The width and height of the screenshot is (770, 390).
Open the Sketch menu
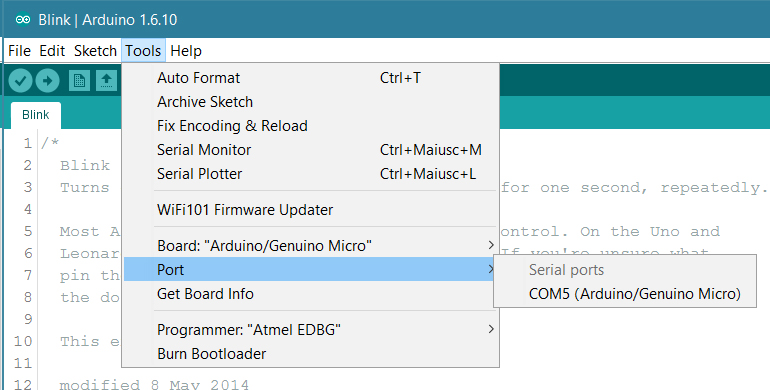pos(95,51)
